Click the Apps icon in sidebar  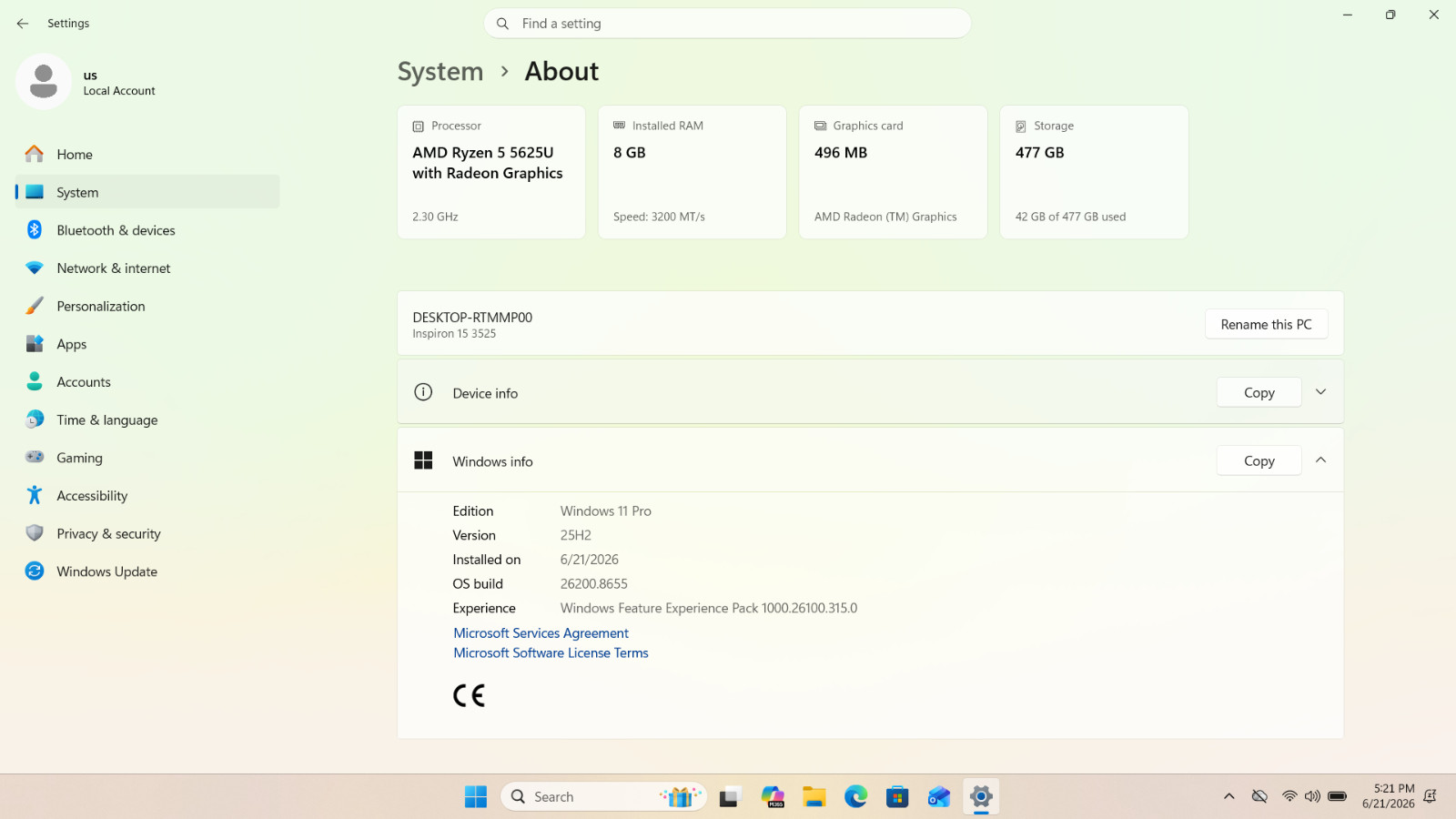pos(35,344)
